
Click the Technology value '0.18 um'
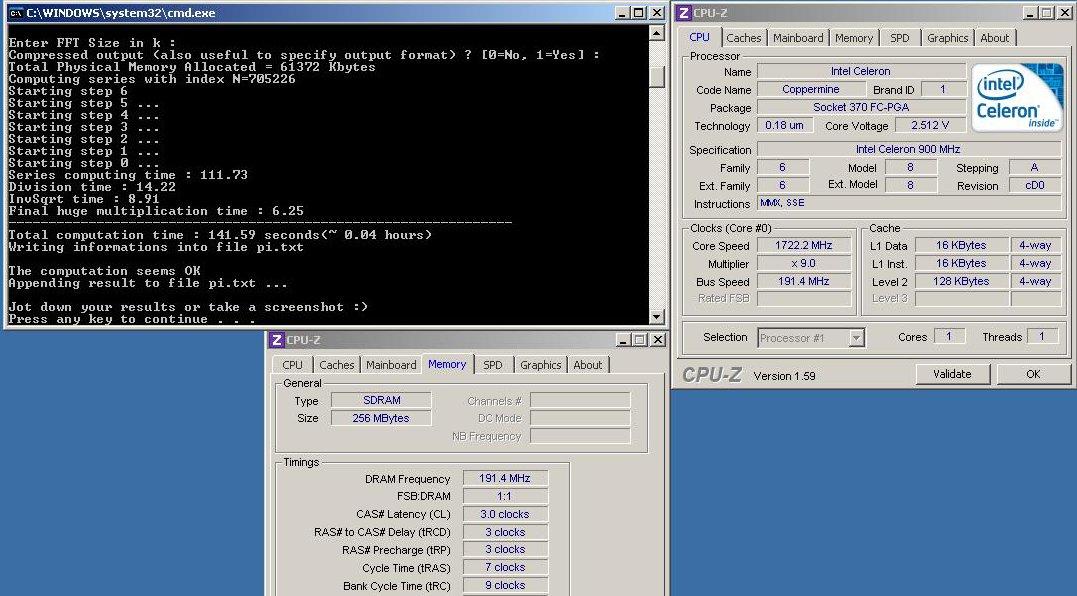click(785, 126)
